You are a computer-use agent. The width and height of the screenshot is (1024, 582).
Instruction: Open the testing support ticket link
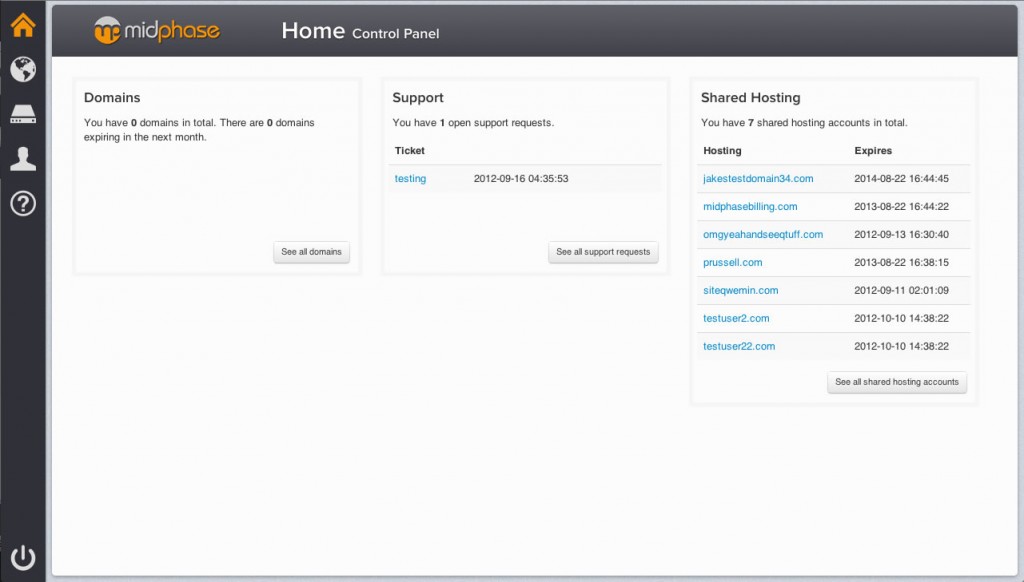[410, 179]
